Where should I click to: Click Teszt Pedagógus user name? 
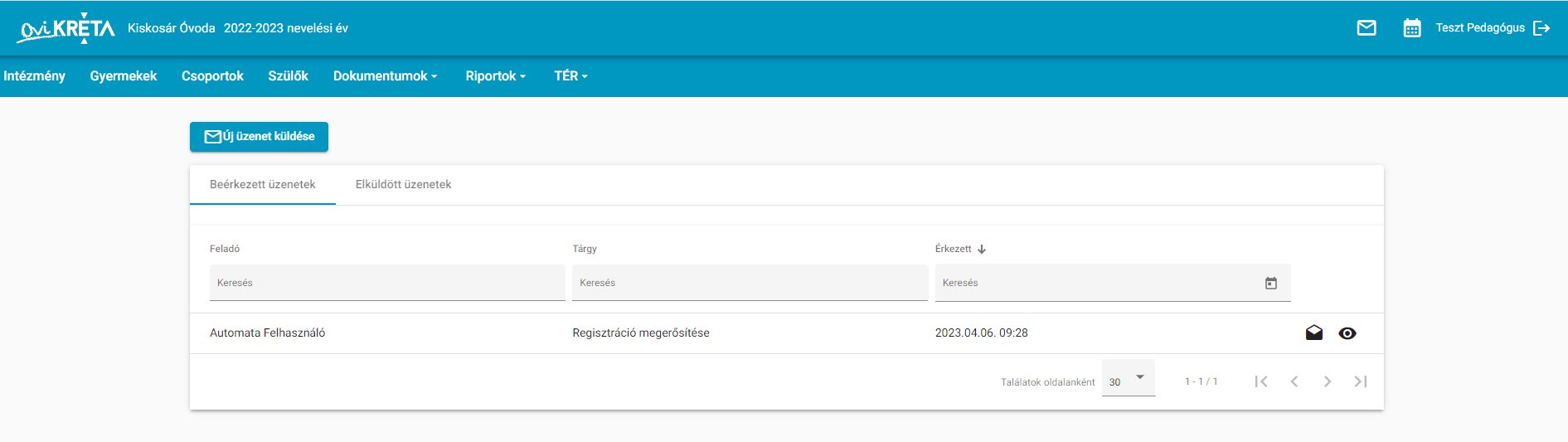[x=1480, y=28]
